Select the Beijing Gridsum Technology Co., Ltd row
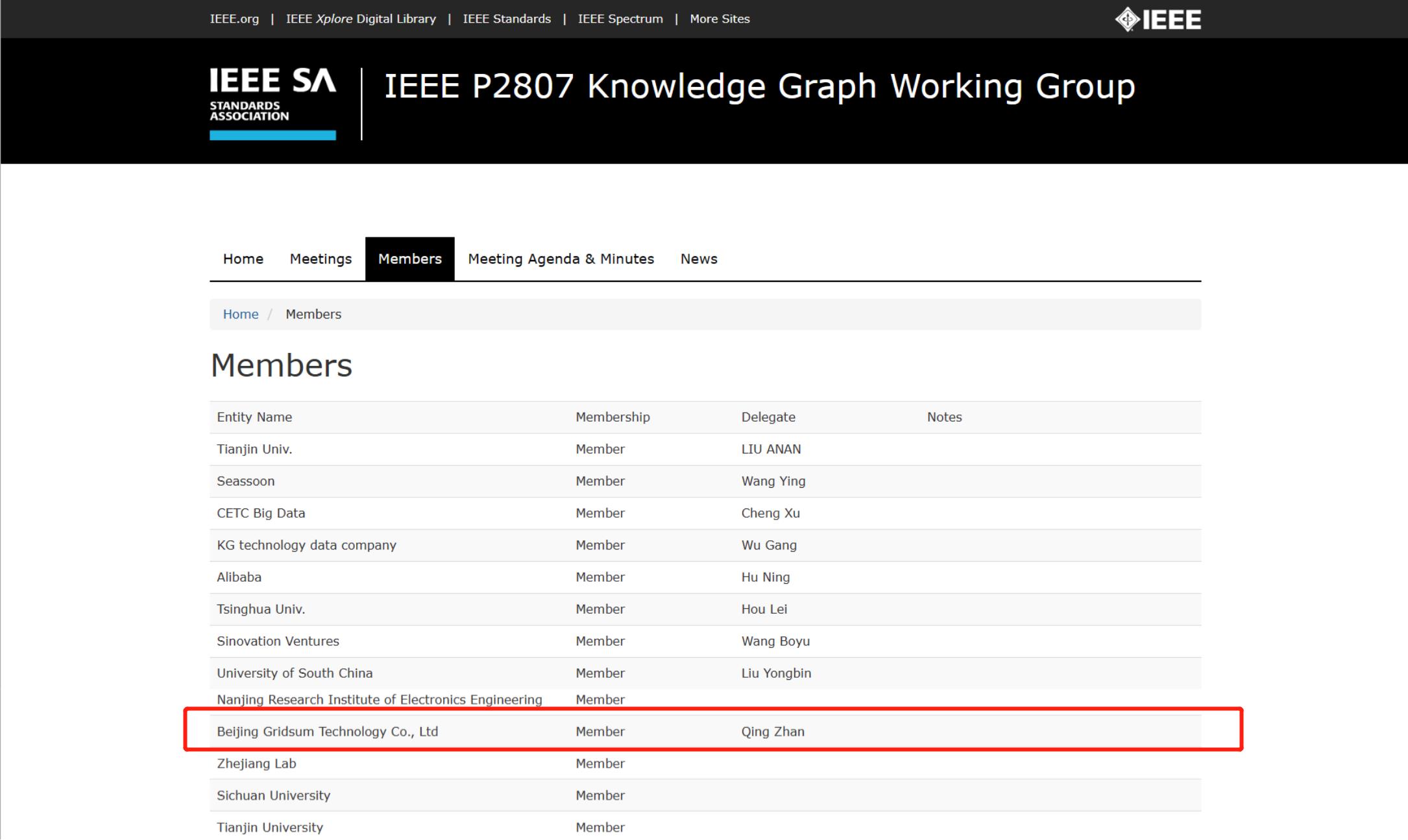Viewport: 1408px width, 840px height. click(x=705, y=731)
